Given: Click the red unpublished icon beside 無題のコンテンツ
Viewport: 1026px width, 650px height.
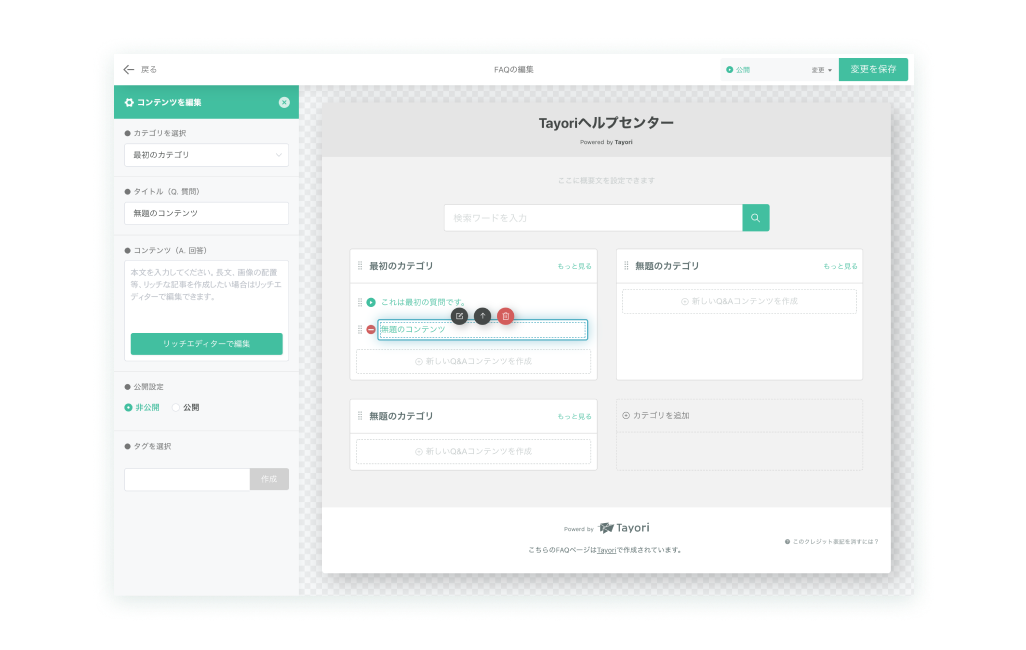Looking at the screenshot, I should pos(371,329).
